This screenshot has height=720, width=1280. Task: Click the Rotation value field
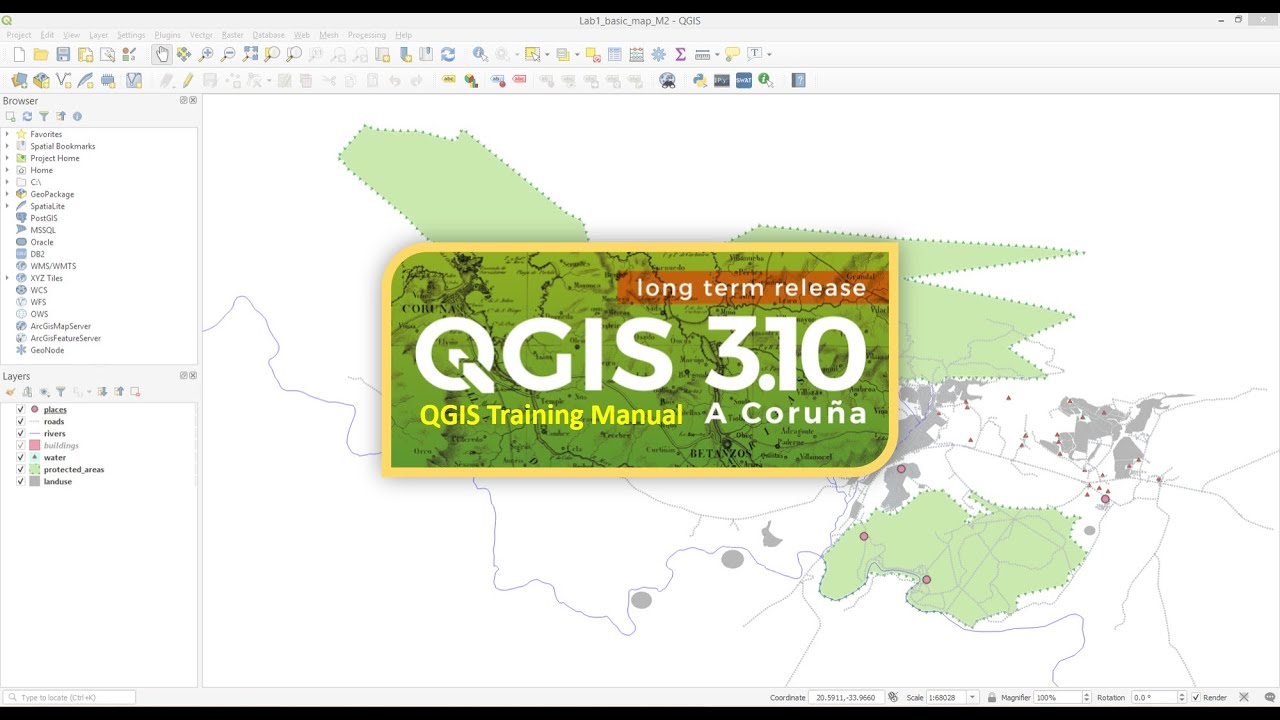click(1154, 697)
